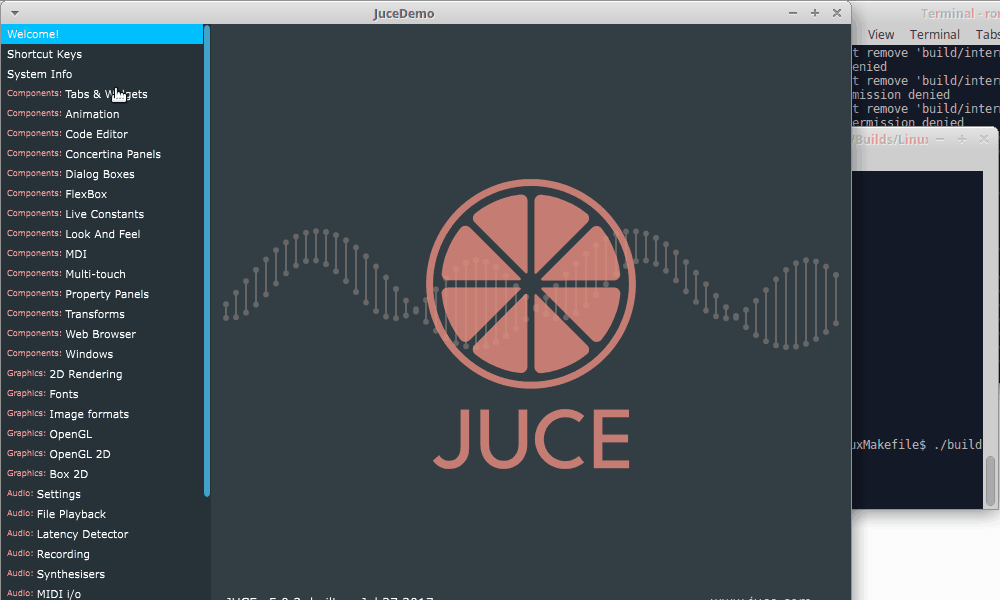The image size is (1000, 600).
Task: Select Audio: Synthesisers demo
Action: pos(102,574)
